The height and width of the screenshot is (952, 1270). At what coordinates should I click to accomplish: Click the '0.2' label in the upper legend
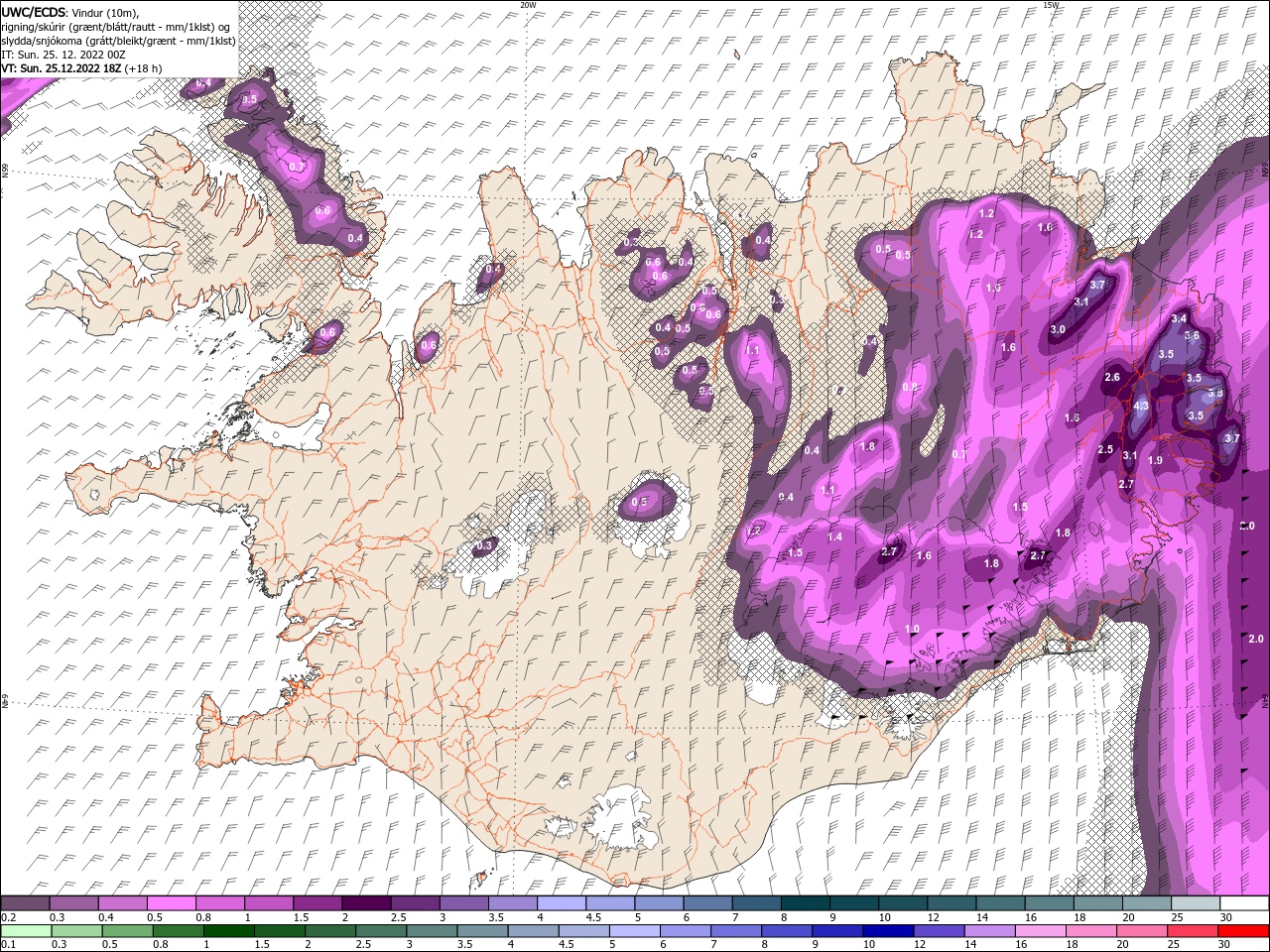point(8,917)
